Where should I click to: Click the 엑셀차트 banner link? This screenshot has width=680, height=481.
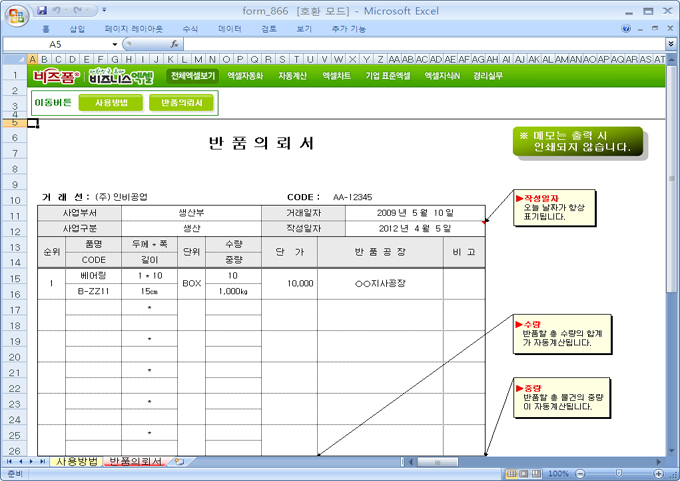(337, 76)
